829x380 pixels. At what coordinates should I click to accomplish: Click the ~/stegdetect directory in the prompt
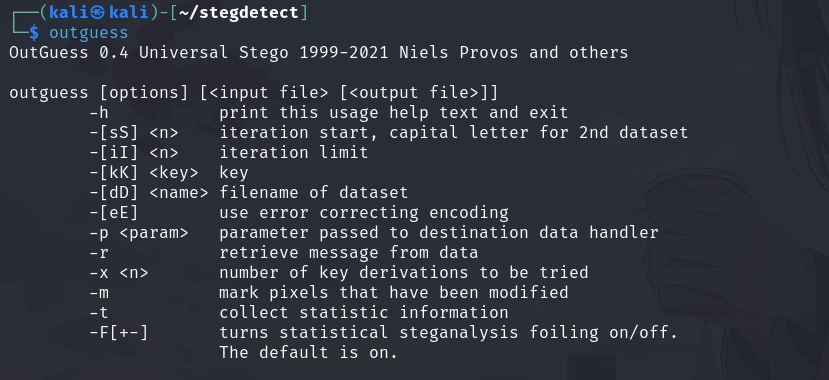[239, 13]
